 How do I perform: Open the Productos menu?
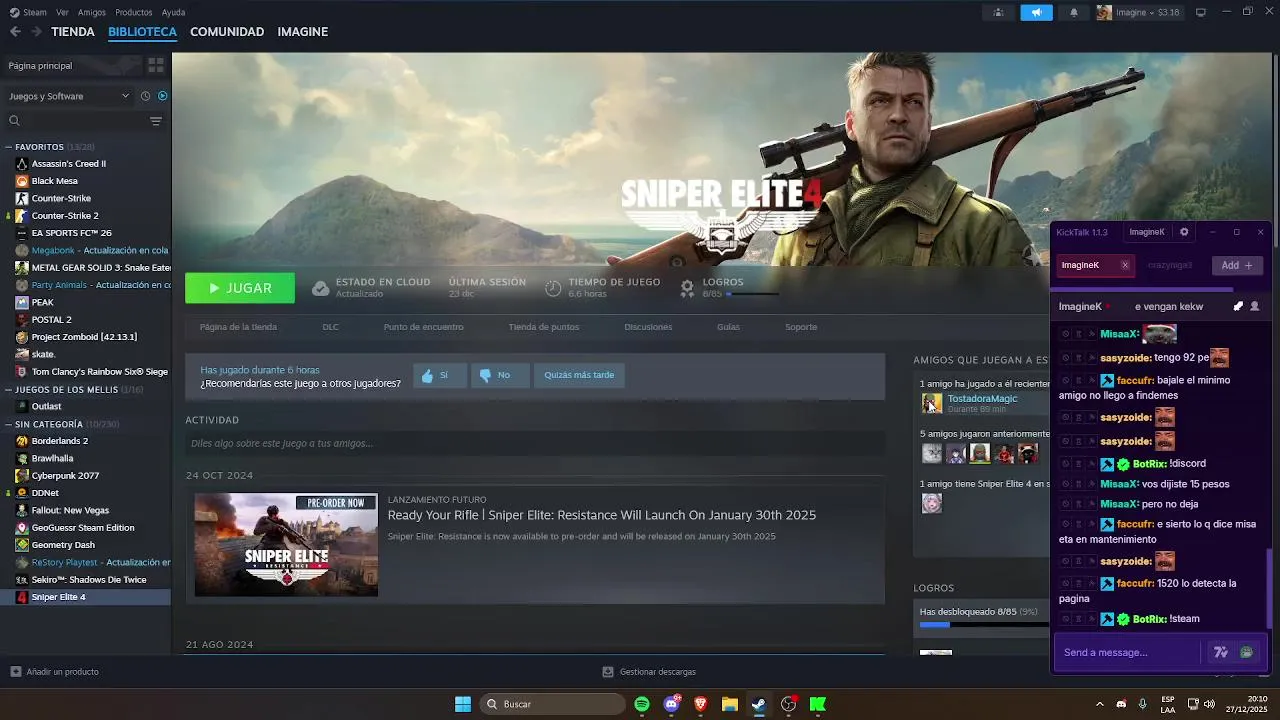pyautogui.click(x=134, y=12)
